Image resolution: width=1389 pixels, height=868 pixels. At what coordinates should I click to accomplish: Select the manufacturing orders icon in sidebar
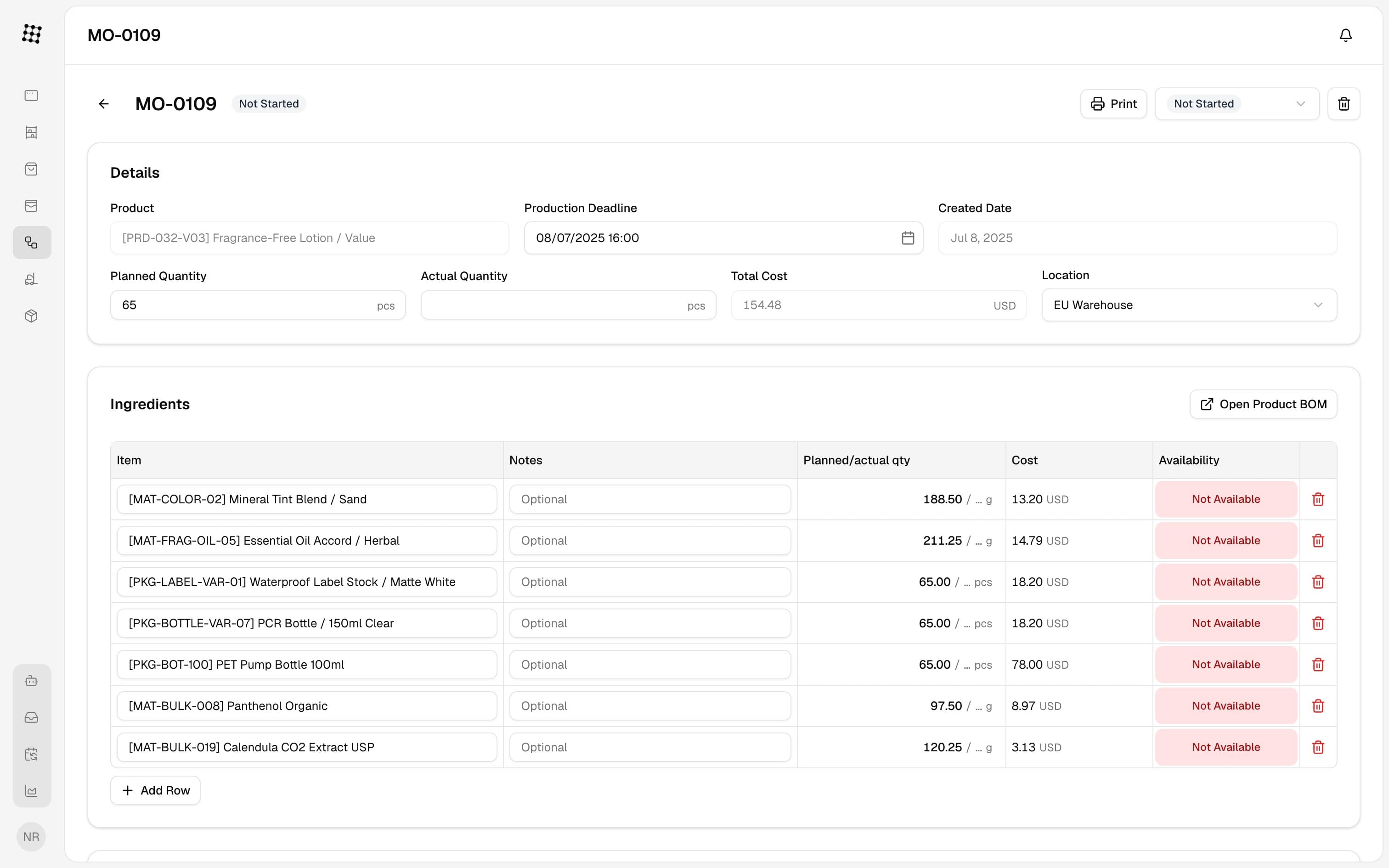[x=32, y=242]
